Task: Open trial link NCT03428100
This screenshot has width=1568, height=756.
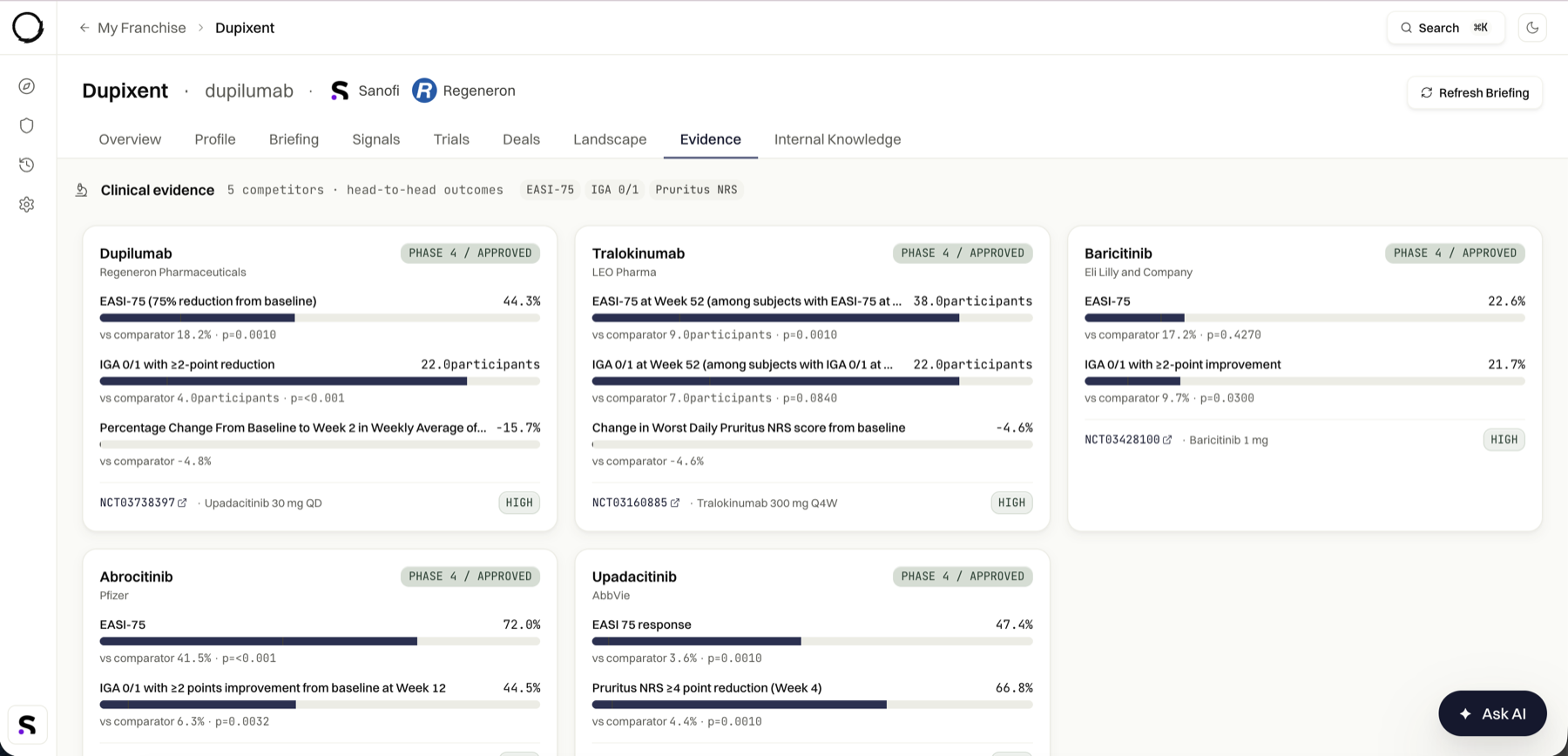Action: pos(1122,440)
